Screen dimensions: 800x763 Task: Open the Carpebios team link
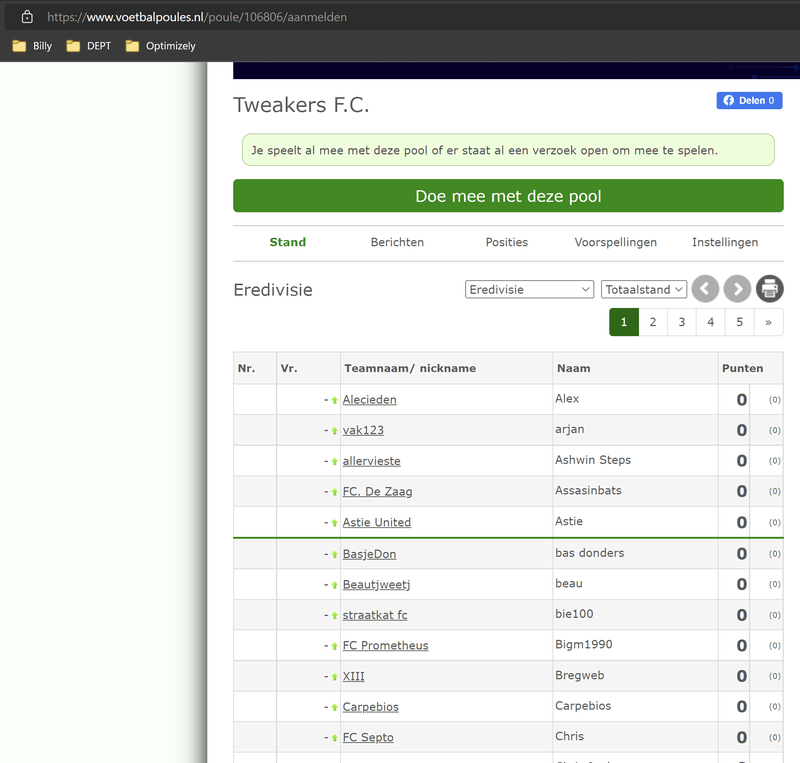371,707
